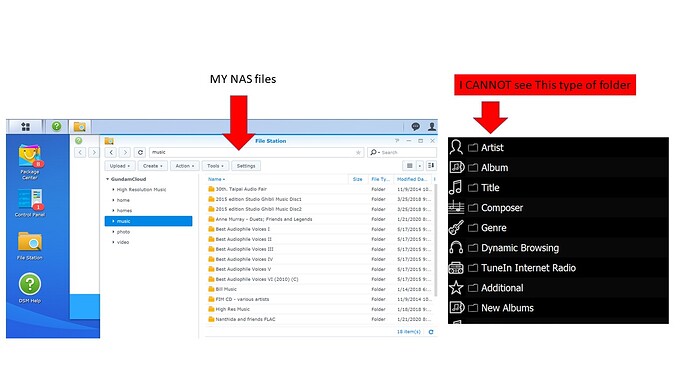
Task: Open the Create dropdown menu
Action: (x=153, y=166)
